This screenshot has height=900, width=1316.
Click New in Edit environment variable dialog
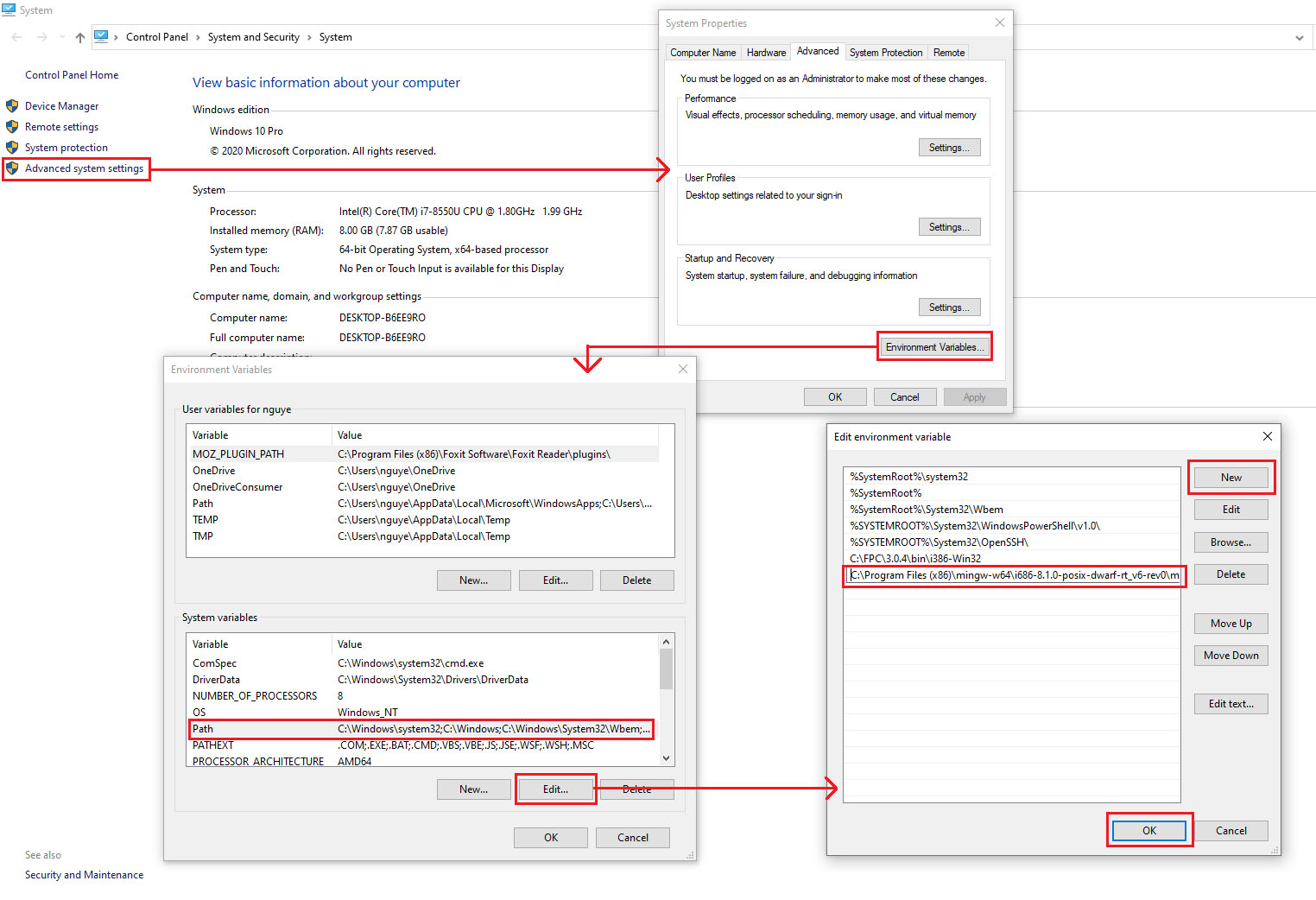pyautogui.click(x=1231, y=478)
